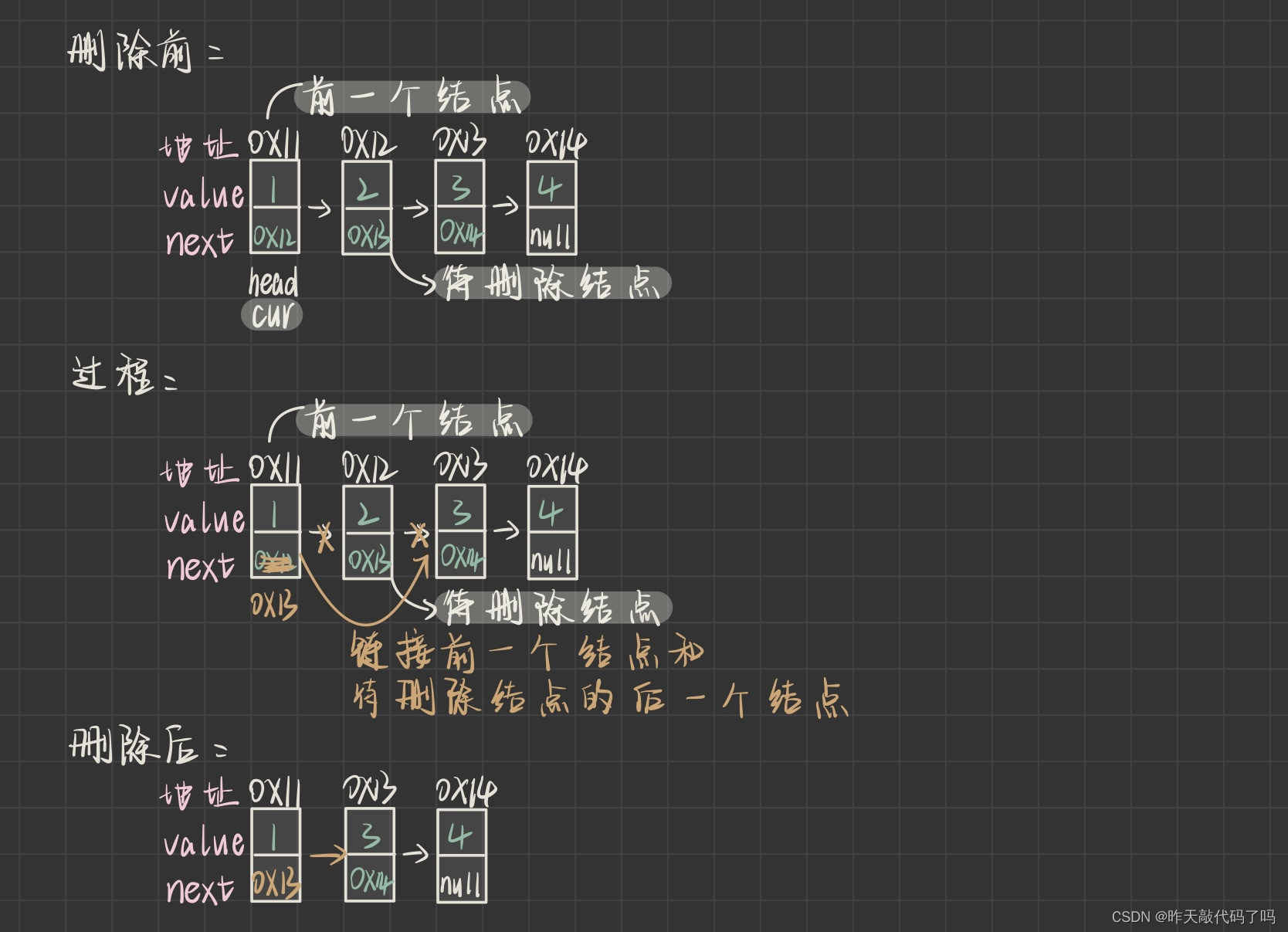Click value cell '3' in 过程 diagram
Screen dimensions: 1288x932
click(461, 509)
